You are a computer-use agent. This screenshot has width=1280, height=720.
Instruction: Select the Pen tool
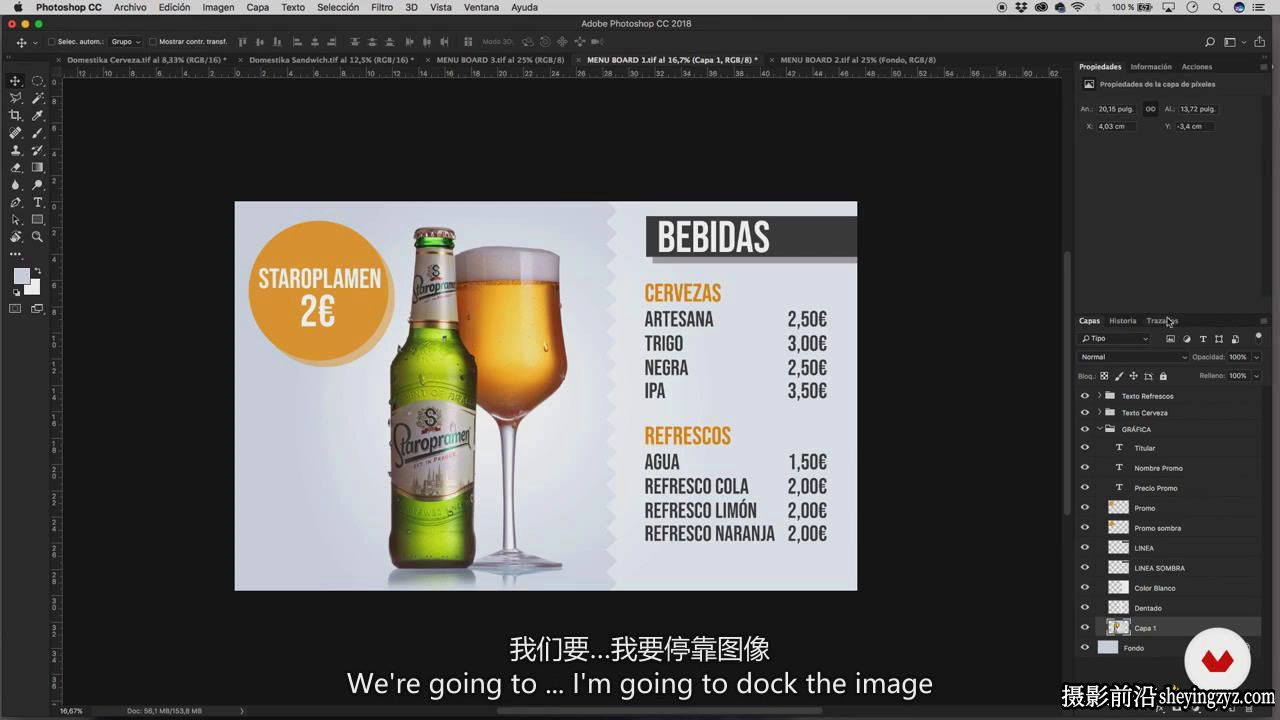click(x=15, y=202)
